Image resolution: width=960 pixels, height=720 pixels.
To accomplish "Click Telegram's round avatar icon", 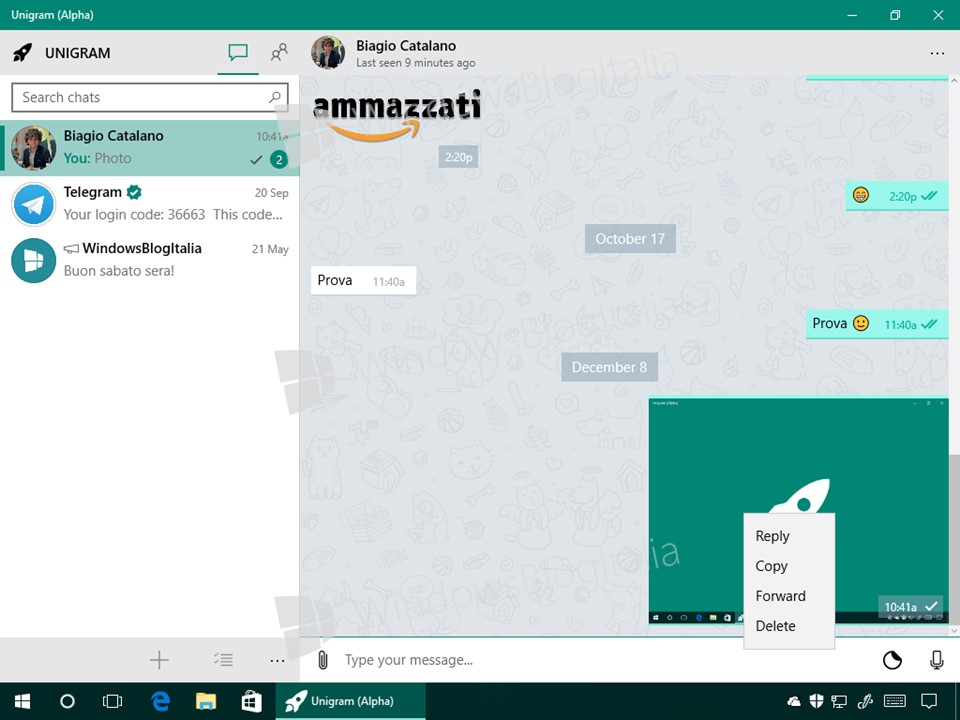I will (x=34, y=204).
